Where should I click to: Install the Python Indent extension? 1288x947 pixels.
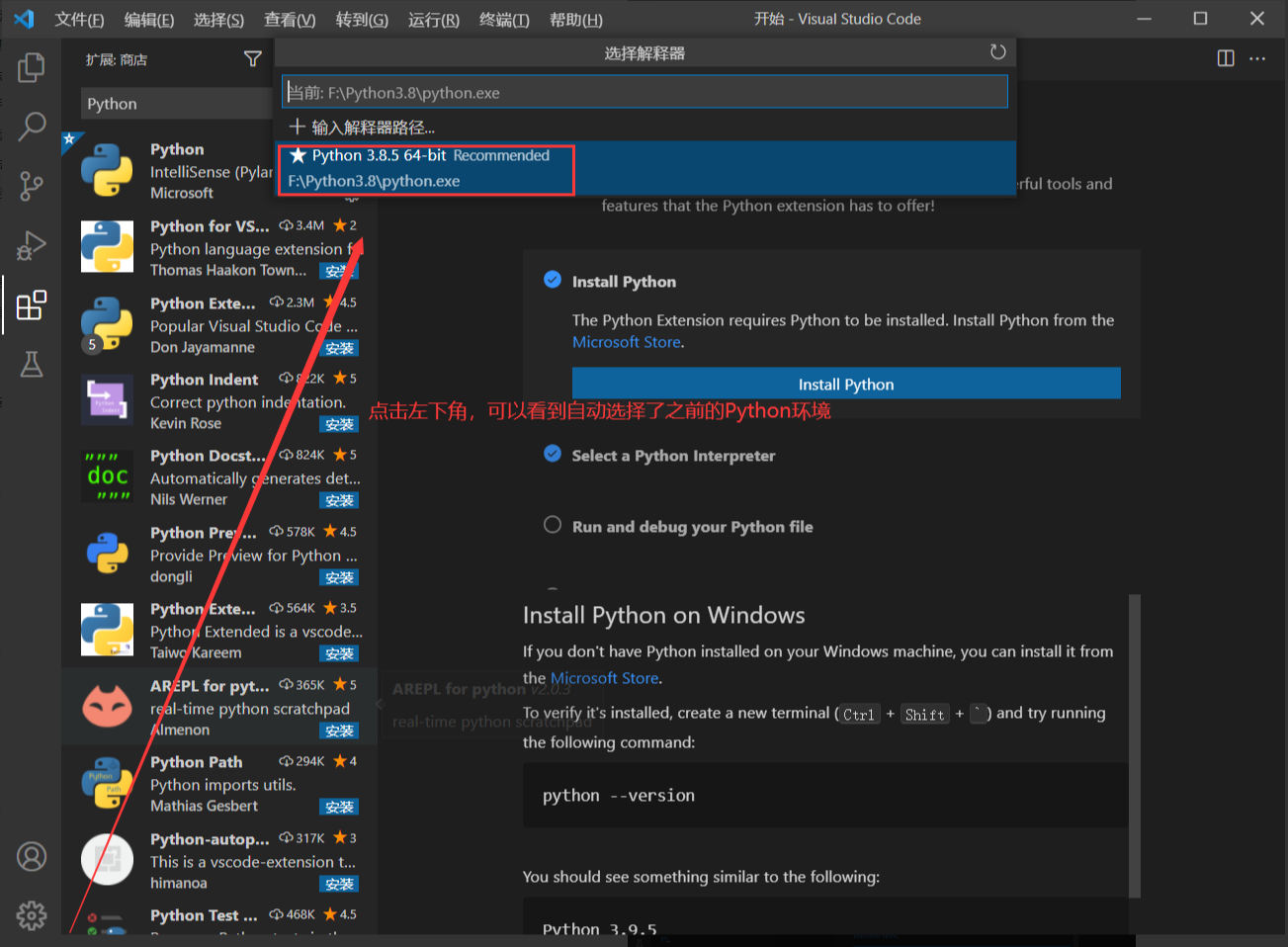pyautogui.click(x=339, y=424)
